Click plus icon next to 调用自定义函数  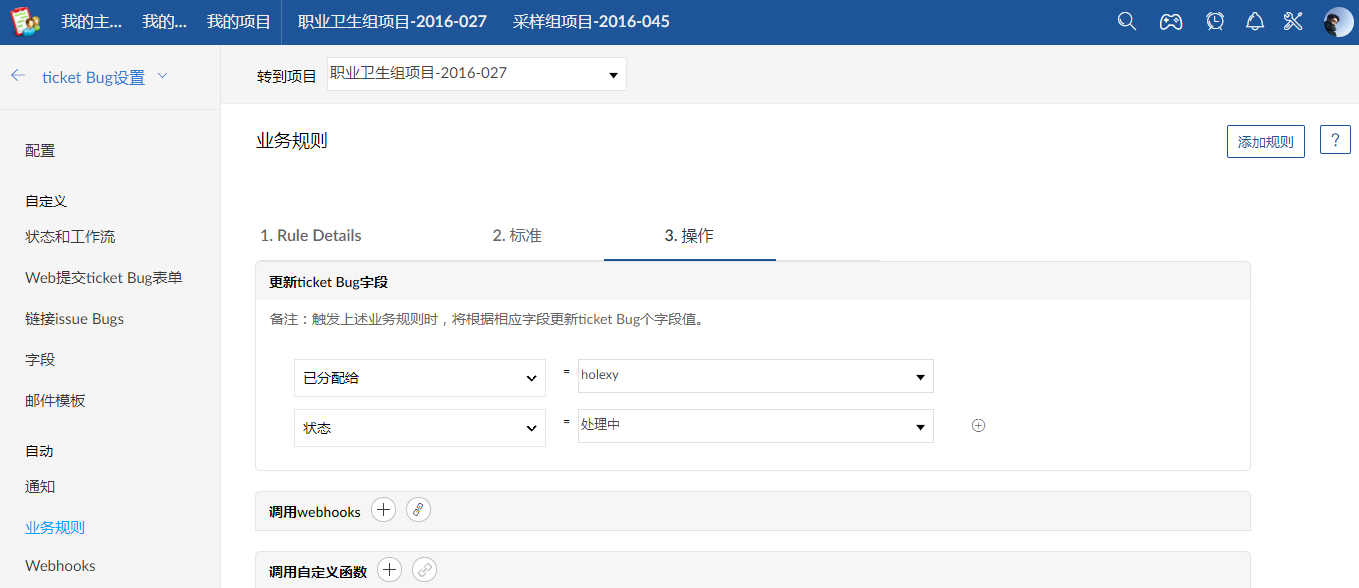[x=390, y=570]
